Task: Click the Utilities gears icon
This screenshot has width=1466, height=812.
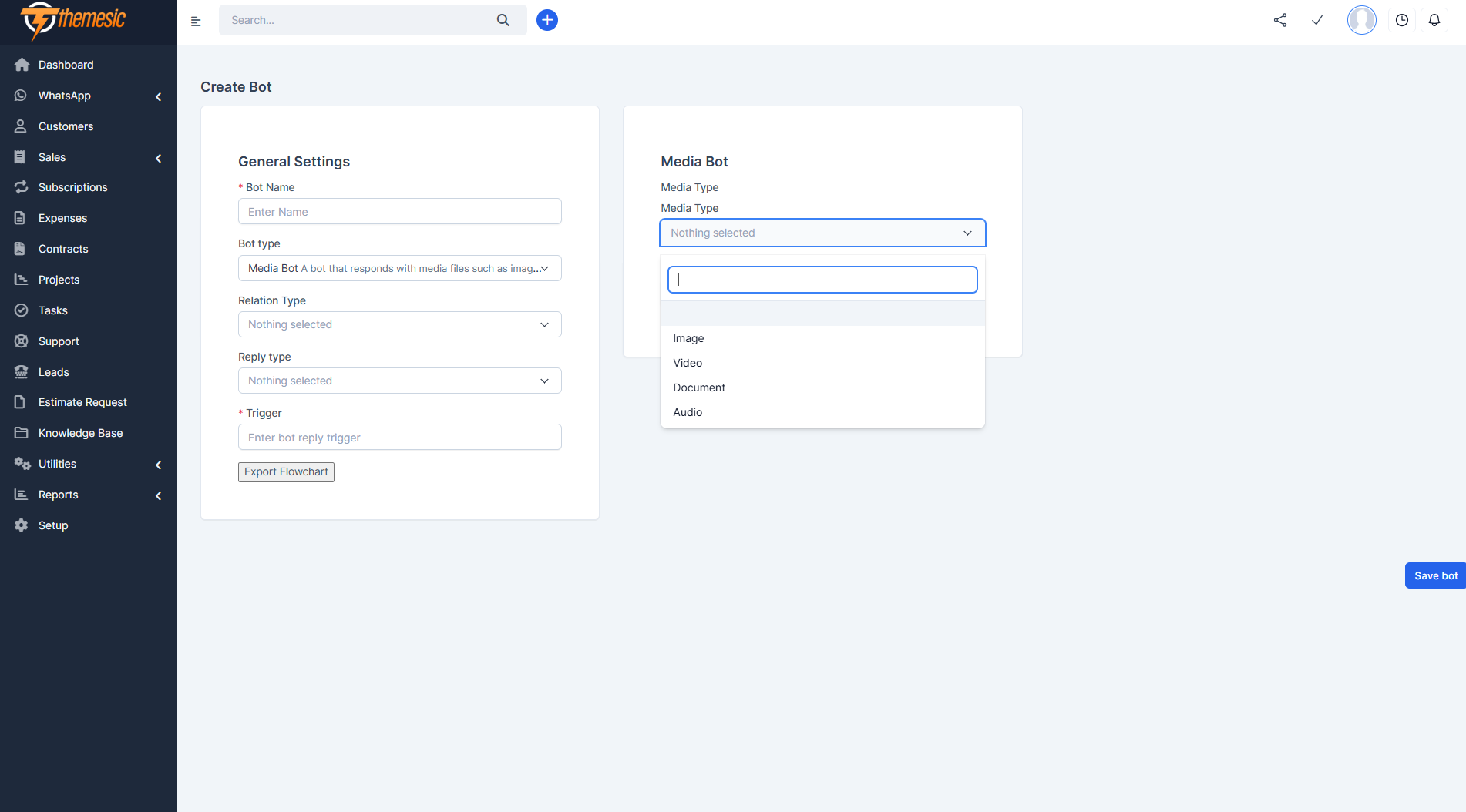Action: 22,464
